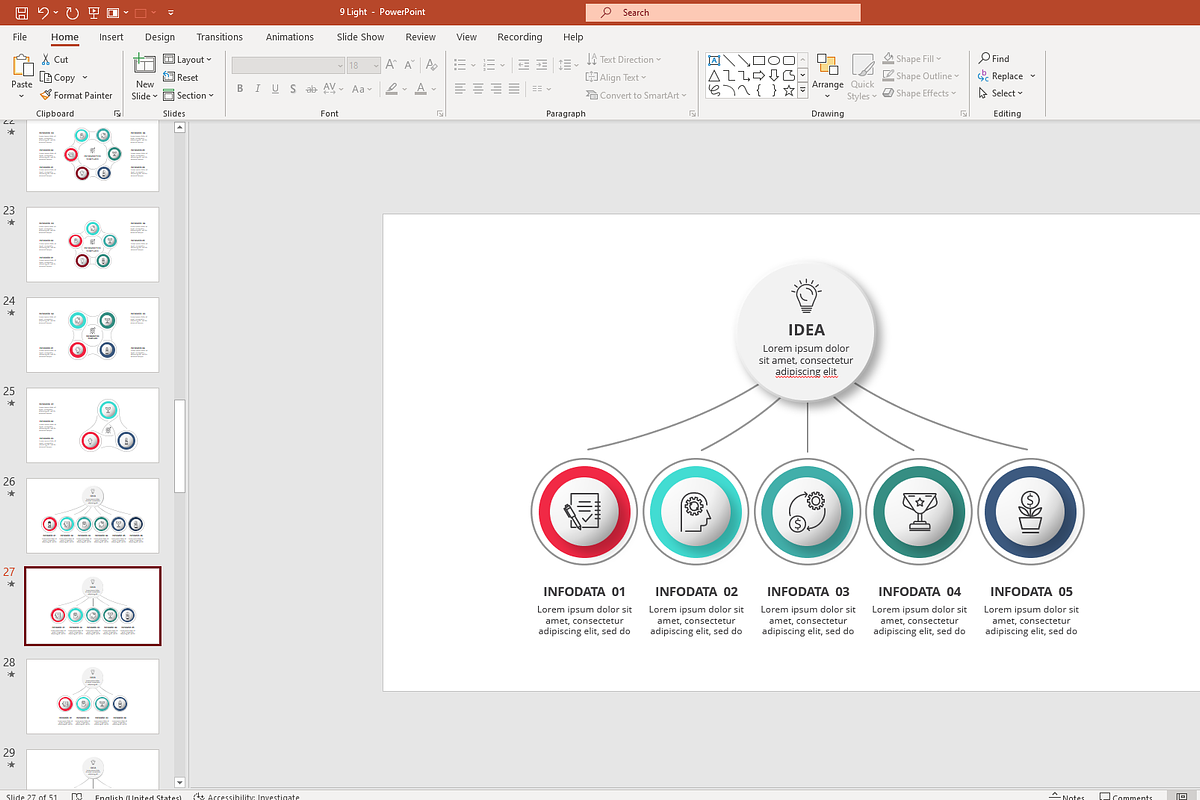This screenshot has width=1200, height=800.
Task: Open the font name combo box
Action: click(288, 65)
